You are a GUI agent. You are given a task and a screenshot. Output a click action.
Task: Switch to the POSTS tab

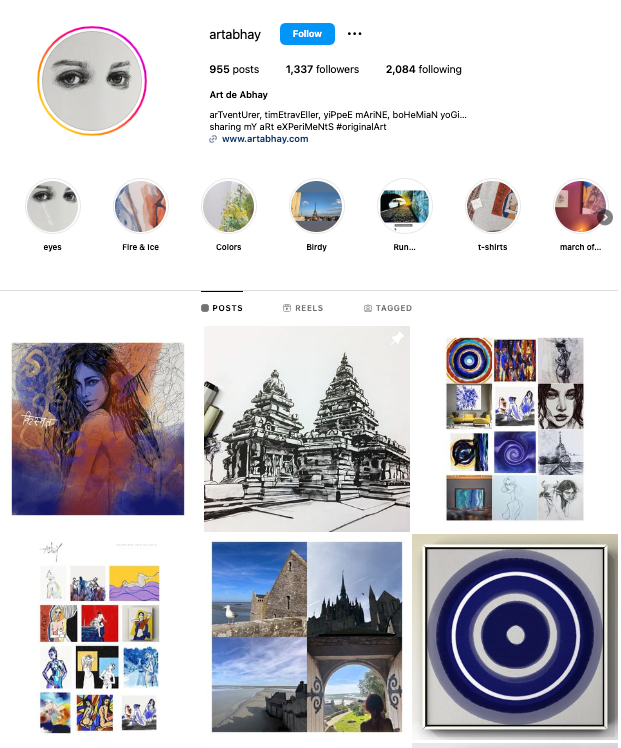(222, 308)
